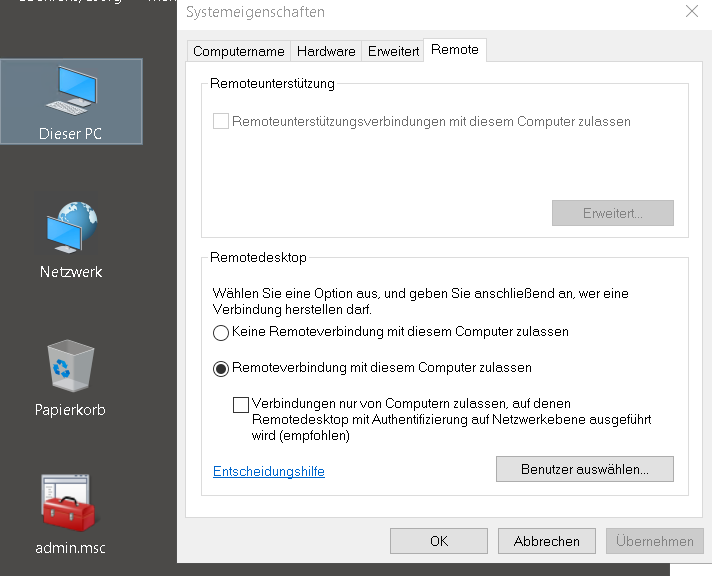Click the Erweitert... button in Remoteunterstützung
712x576 pixels.
[612, 213]
